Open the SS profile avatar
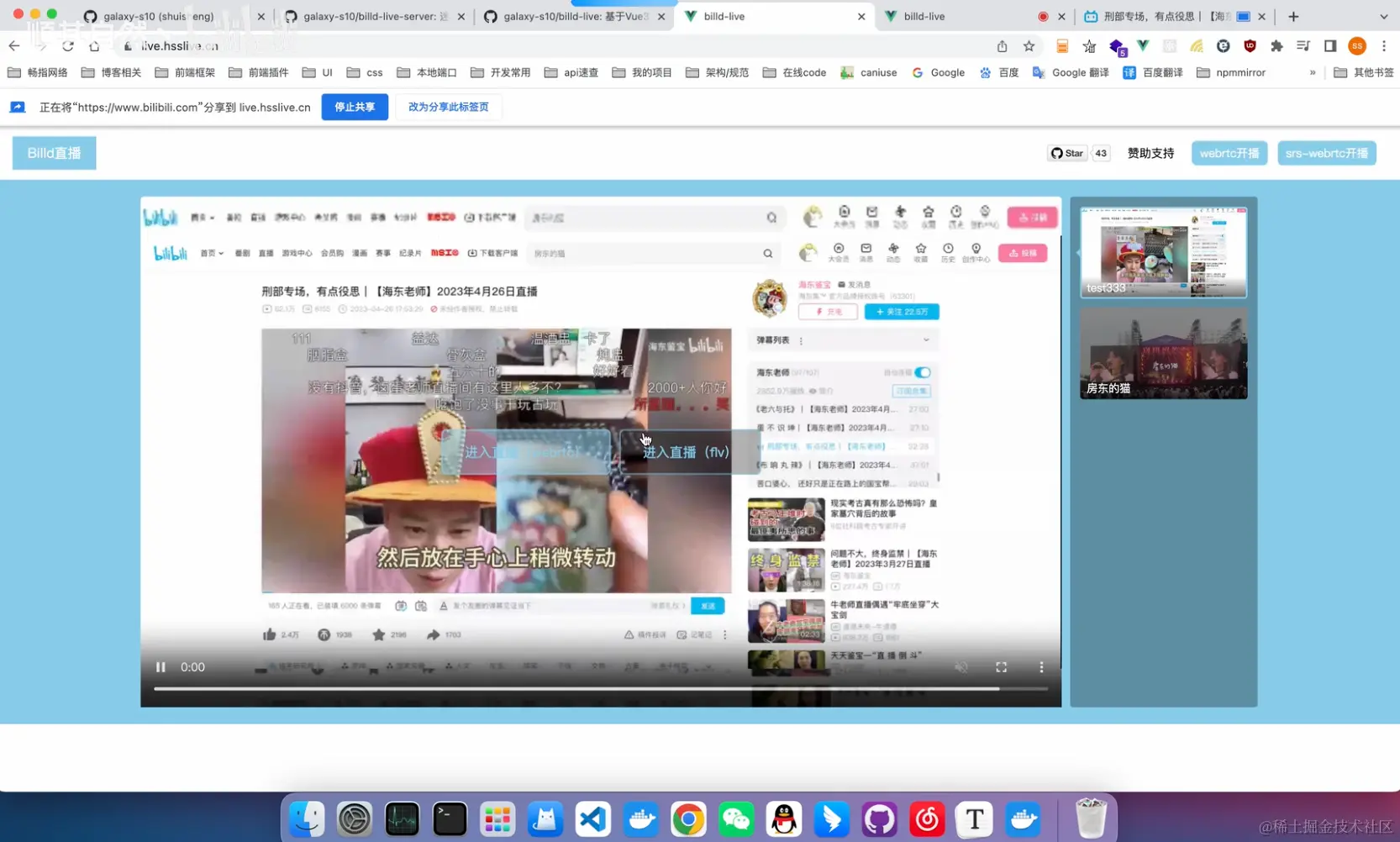This screenshot has height=842, width=1400. 1357,46
